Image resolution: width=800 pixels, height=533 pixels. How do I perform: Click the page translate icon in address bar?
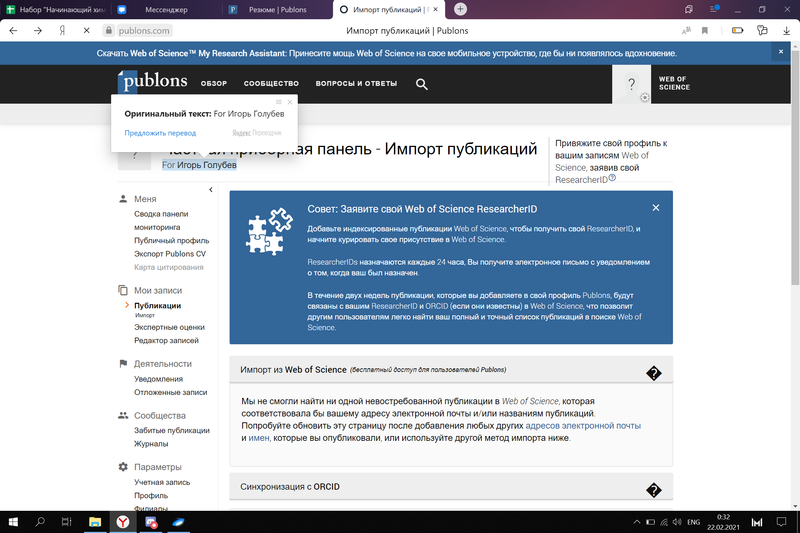coord(686,31)
